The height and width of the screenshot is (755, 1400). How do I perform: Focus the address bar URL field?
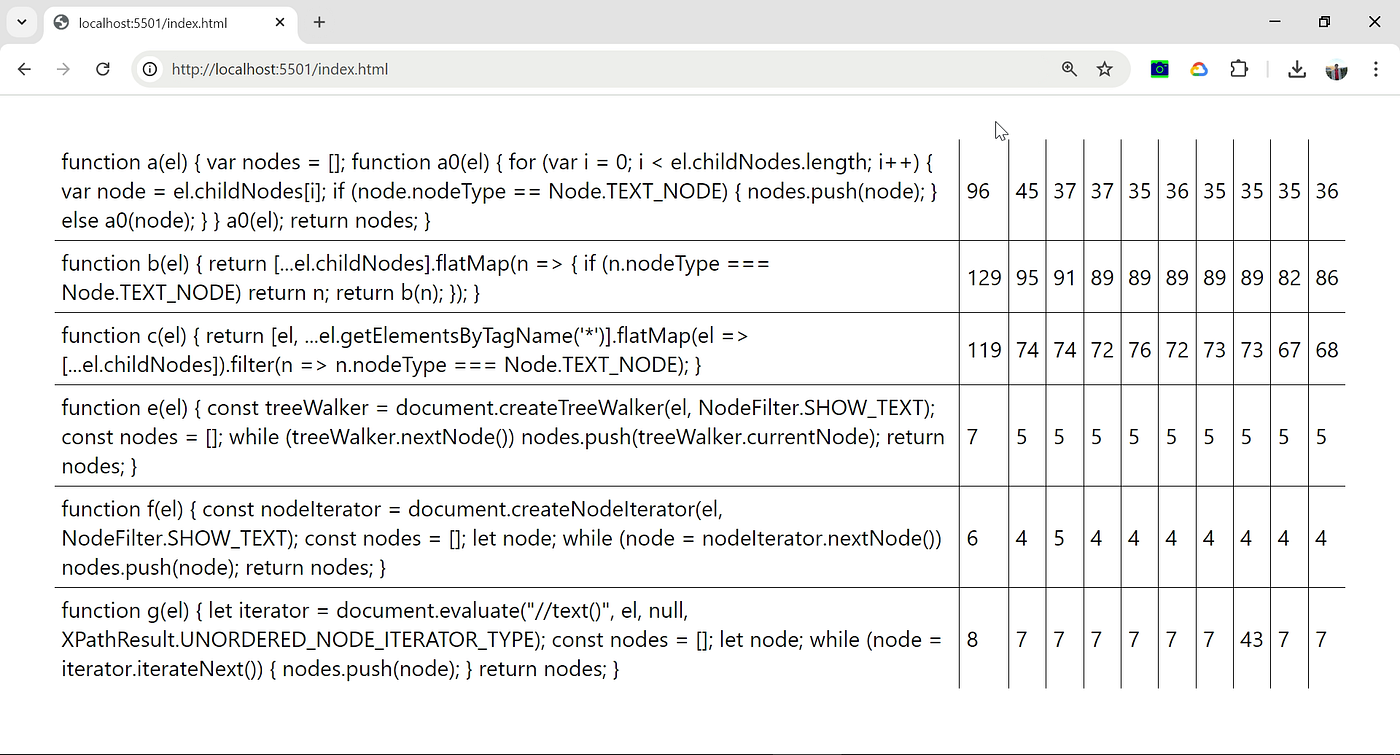pos(600,69)
